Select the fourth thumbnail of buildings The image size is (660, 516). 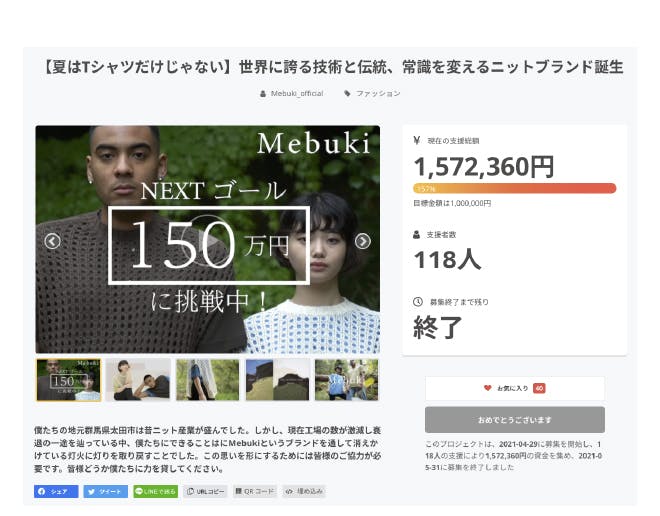(277, 380)
